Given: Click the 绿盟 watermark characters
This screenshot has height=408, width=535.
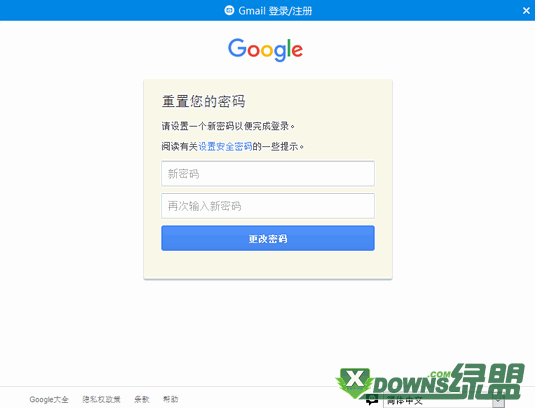Looking at the screenshot, I should (488, 381).
